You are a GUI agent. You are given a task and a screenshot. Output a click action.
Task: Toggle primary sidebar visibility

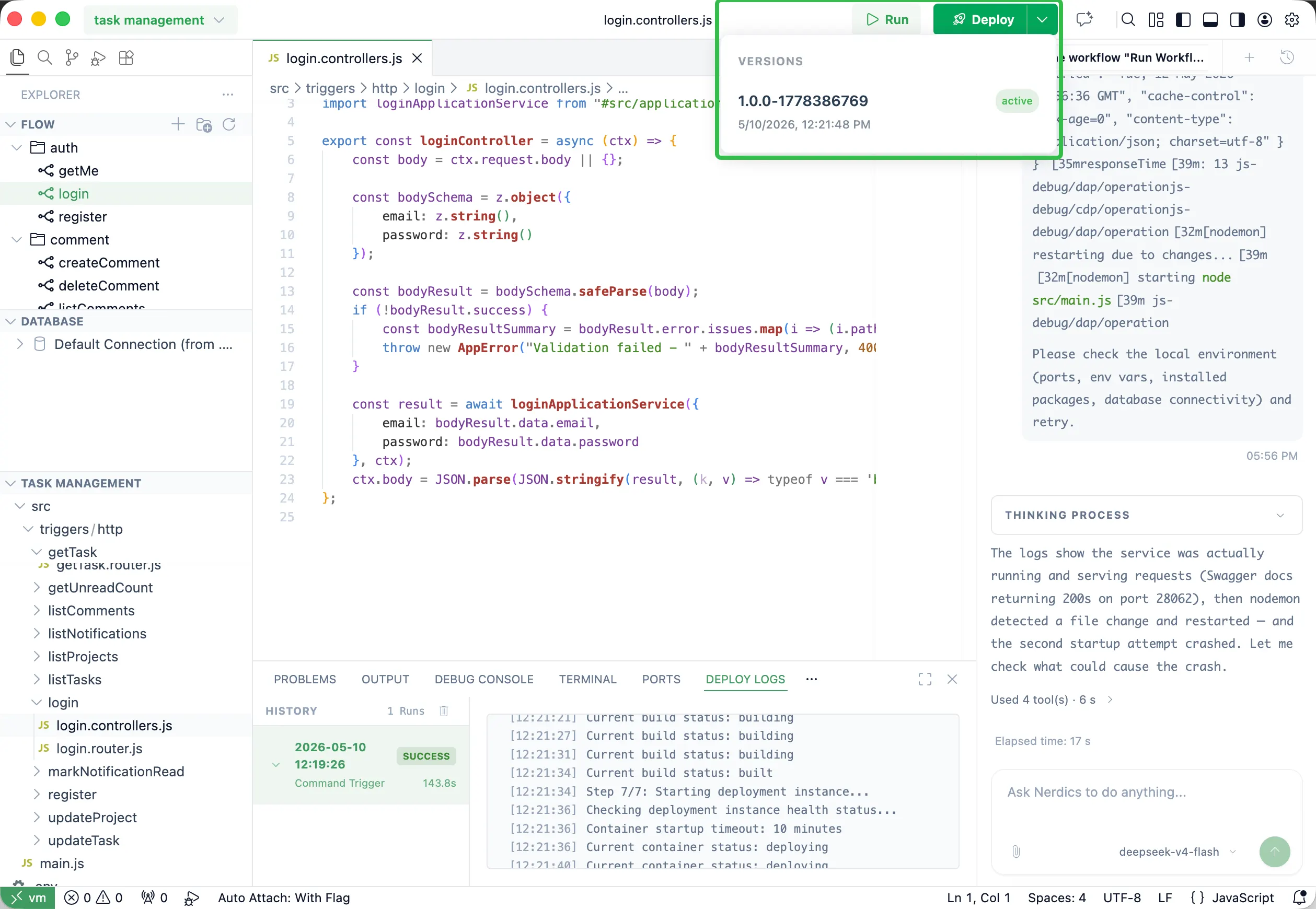pyautogui.click(x=1183, y=20)
